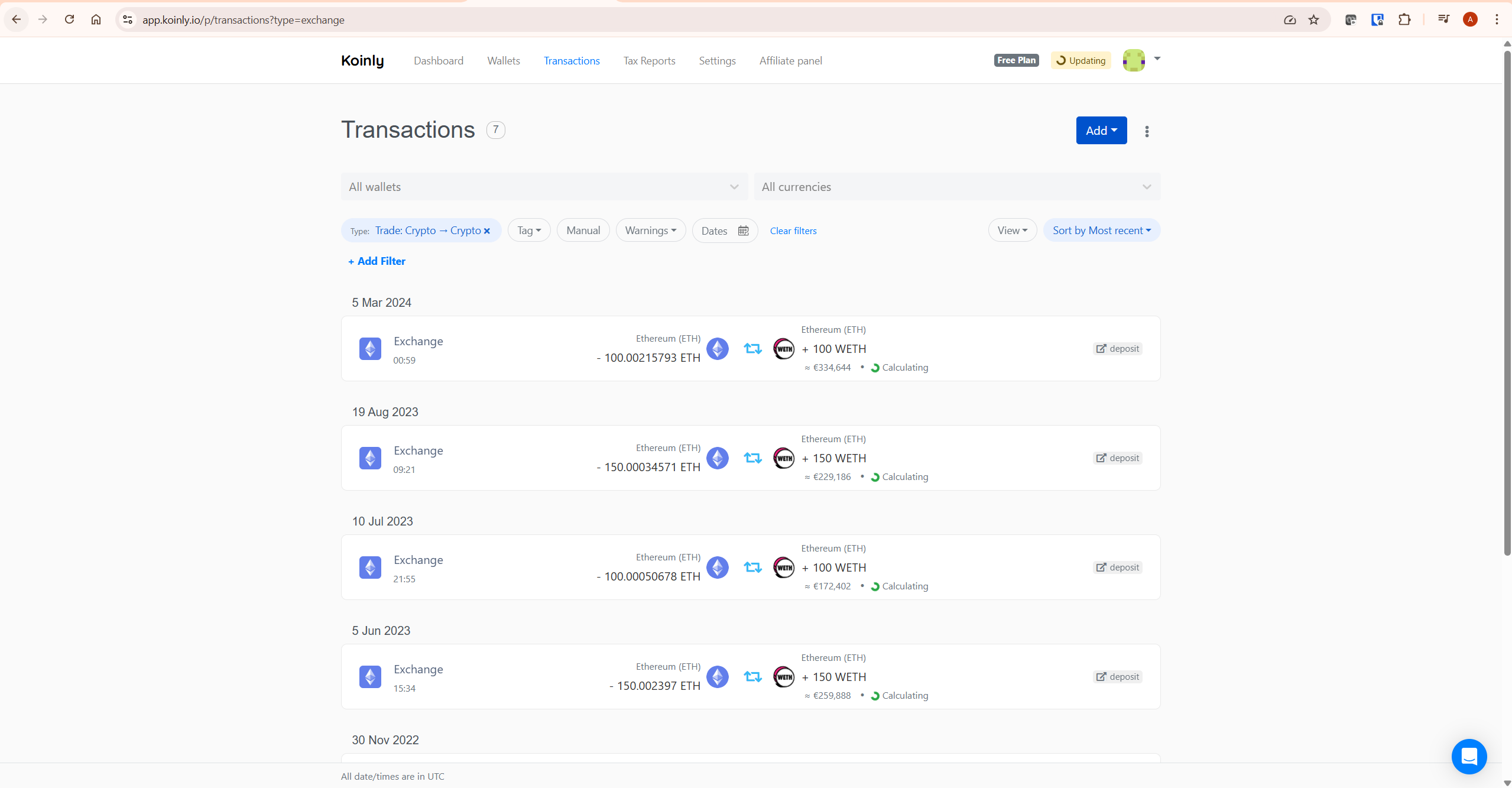Toggle the Manual filter pill
The width and height of the screenshot is (1512, 788).
pos(583,231)
